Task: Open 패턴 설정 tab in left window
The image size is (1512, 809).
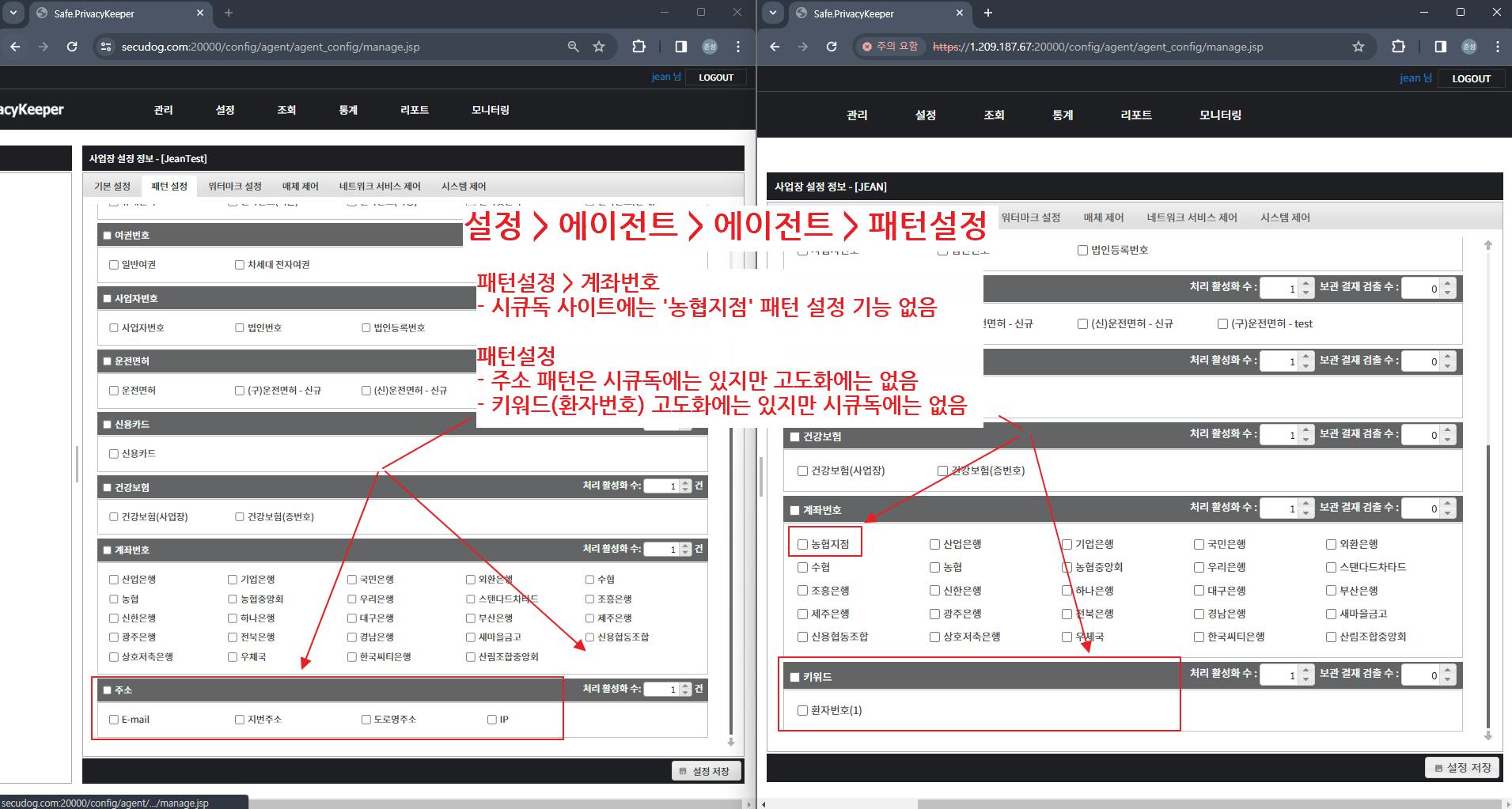Action: [x=169, y=187]
